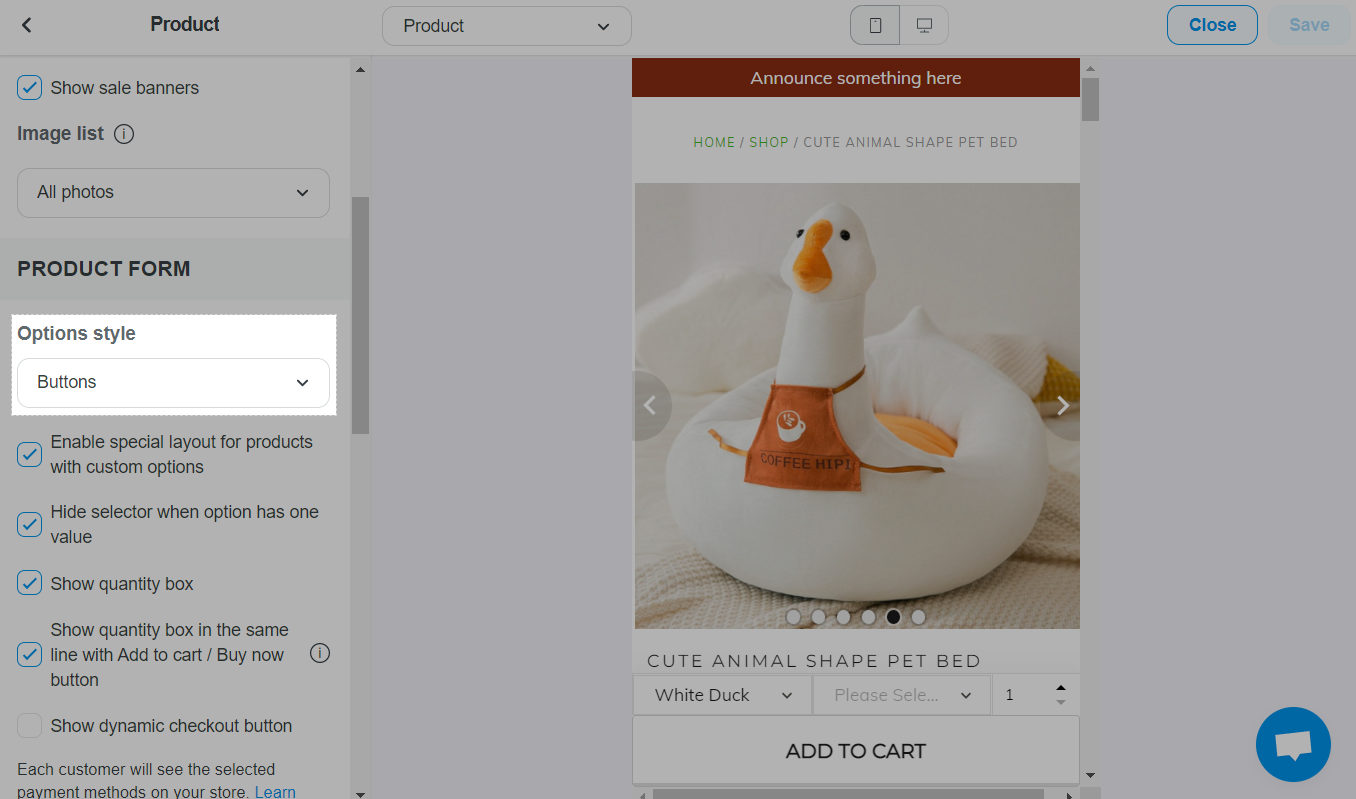
Task: Click the sidebar vertical scrollbar thumb
Action: coord(360,315)
